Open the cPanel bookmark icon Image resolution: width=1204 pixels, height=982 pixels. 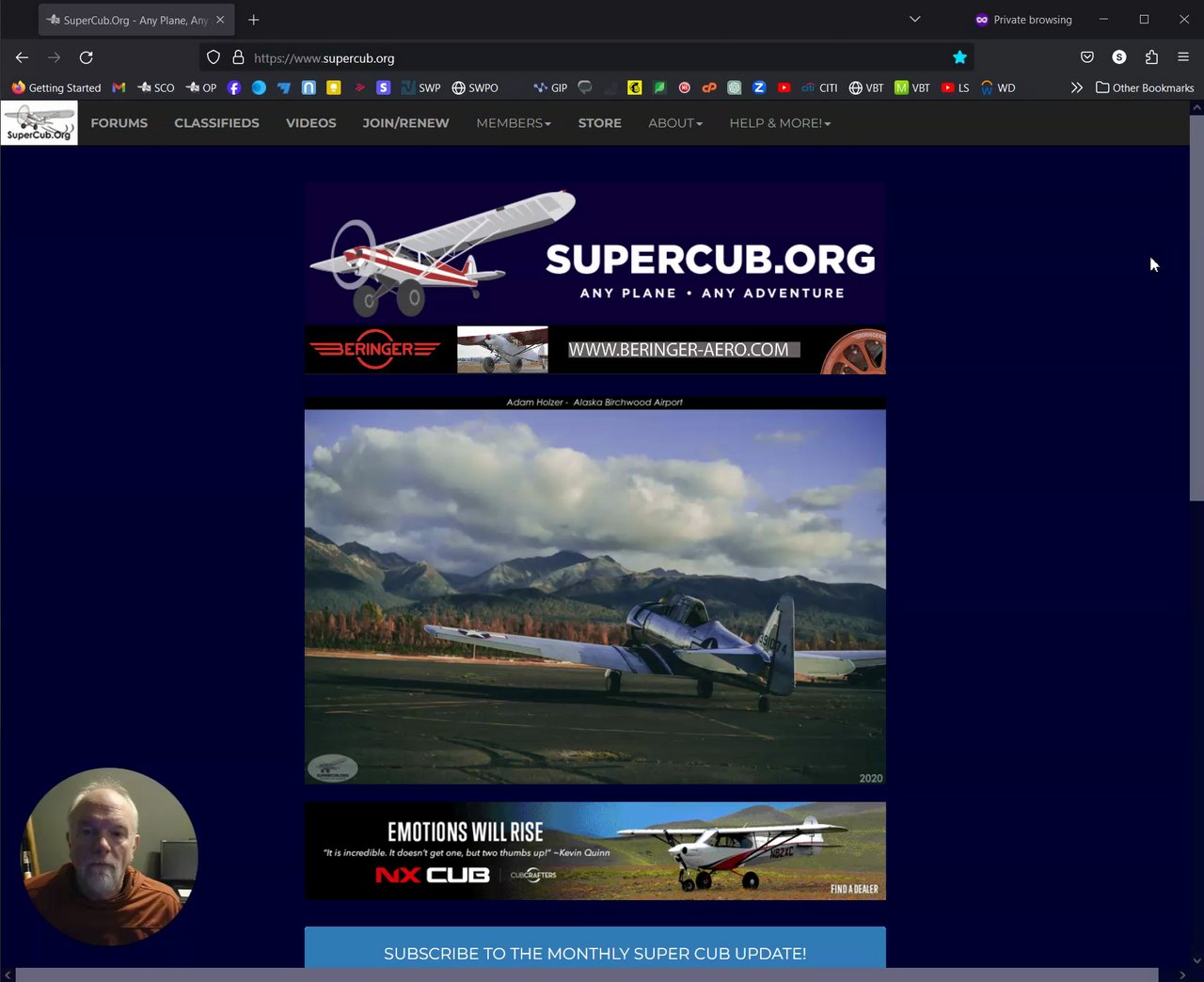709,87
